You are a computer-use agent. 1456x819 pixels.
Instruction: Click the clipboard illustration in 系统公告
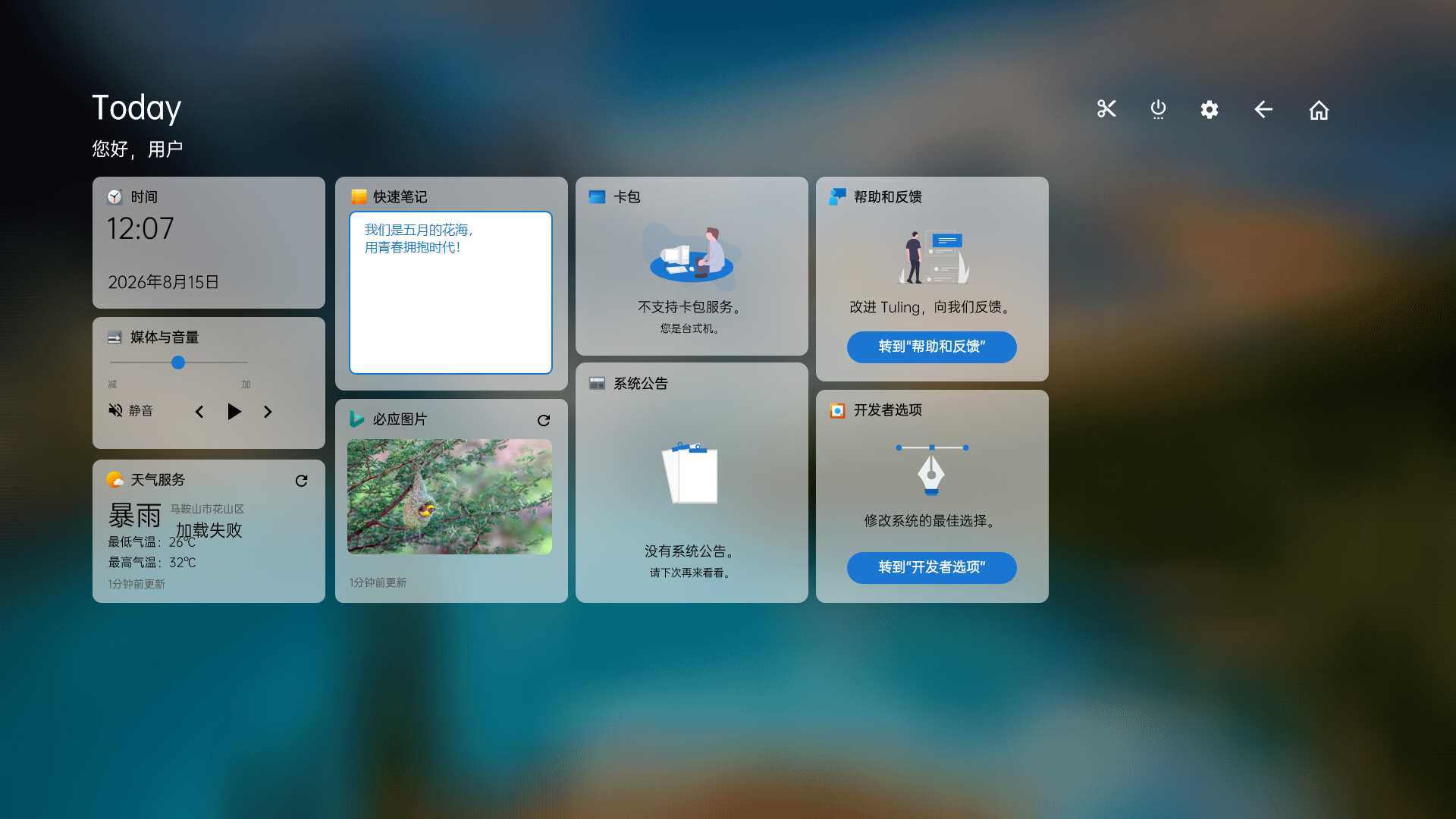[691, 472]
